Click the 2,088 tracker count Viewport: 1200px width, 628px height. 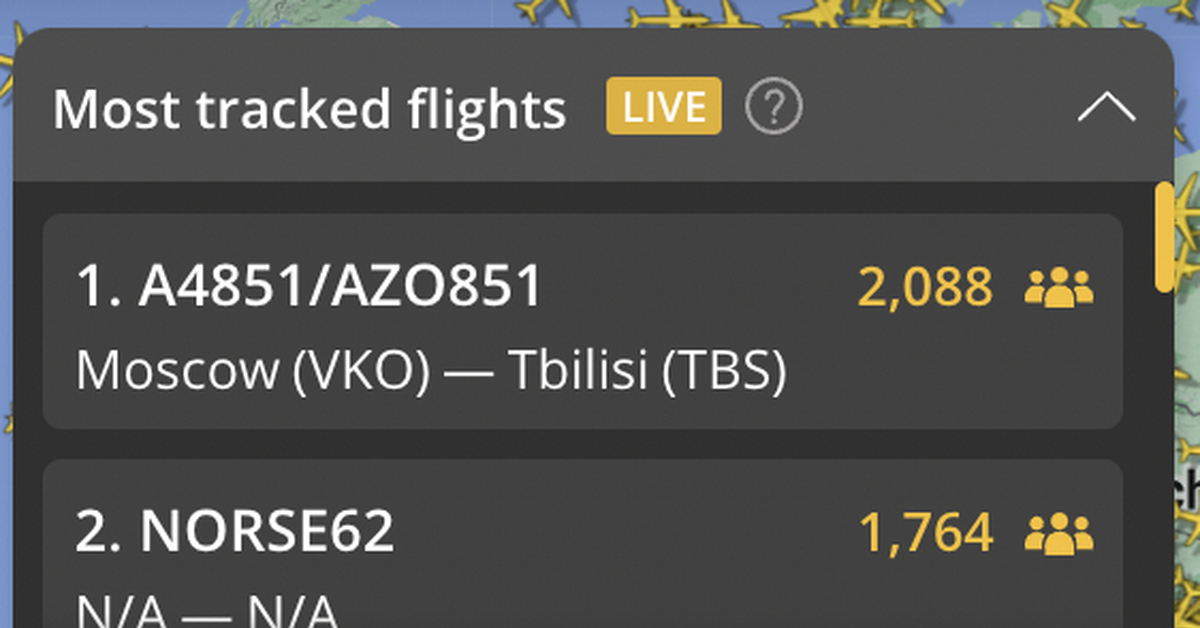(925, 288)
